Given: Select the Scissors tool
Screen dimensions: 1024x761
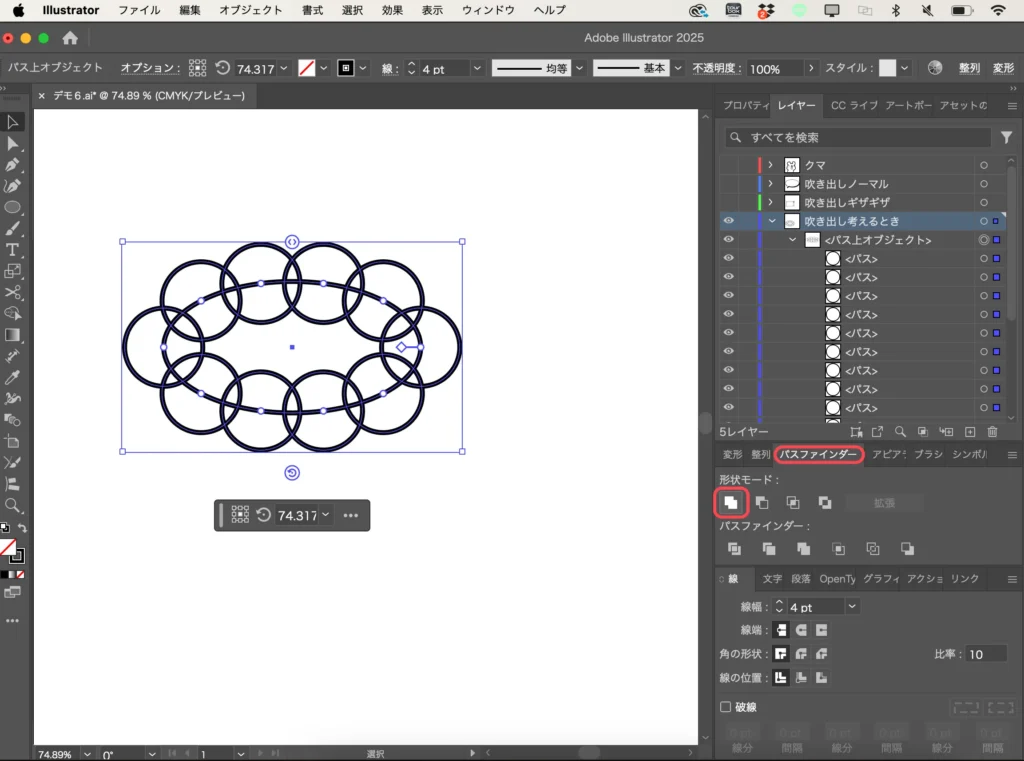Looking at the screenshot, I should [13, 292].
